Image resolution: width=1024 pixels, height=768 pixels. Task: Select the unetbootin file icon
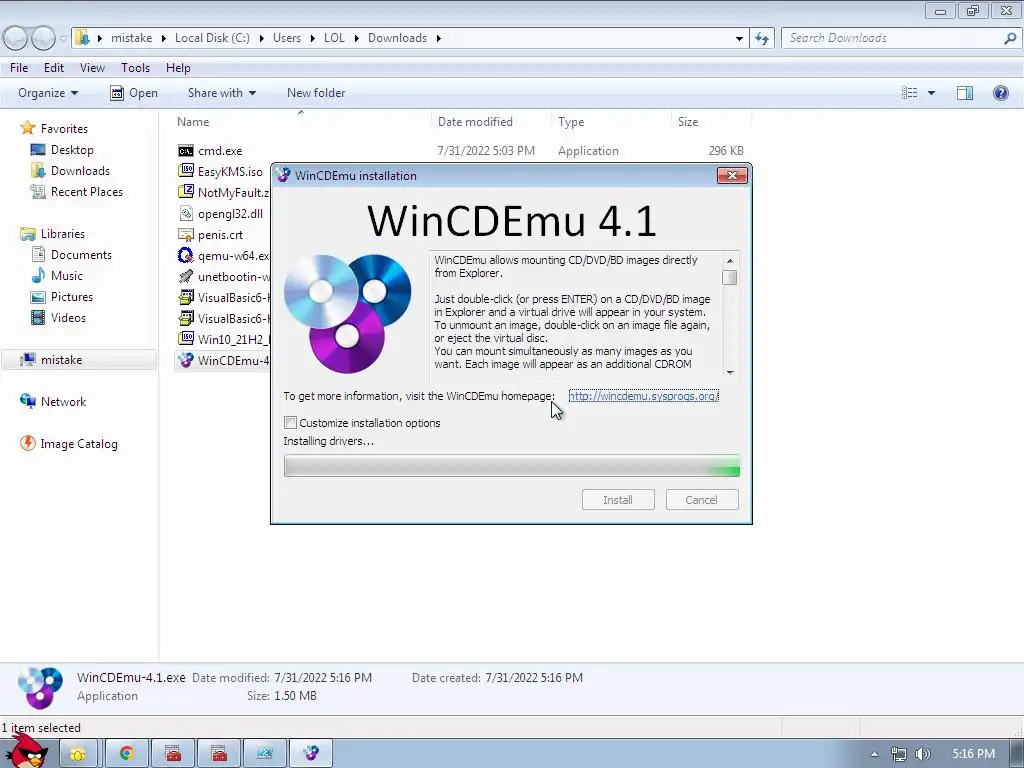186,276
